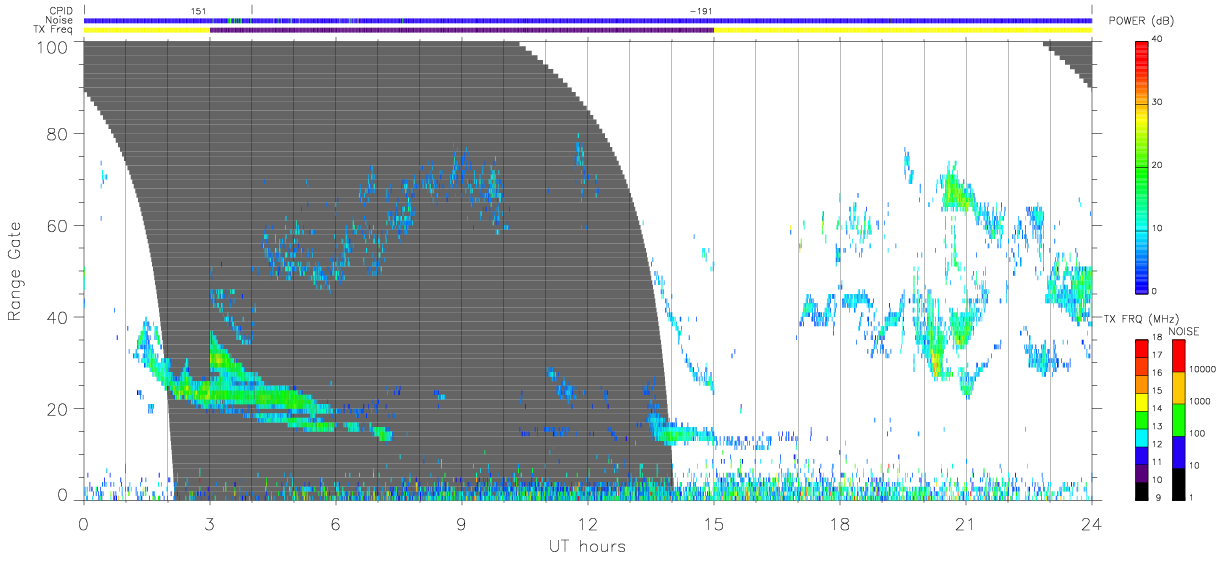The height and width of the screenshot is (567, 1228).
Task: Click the y-axis tick label '60'
Action: click(x=59, y=226)
